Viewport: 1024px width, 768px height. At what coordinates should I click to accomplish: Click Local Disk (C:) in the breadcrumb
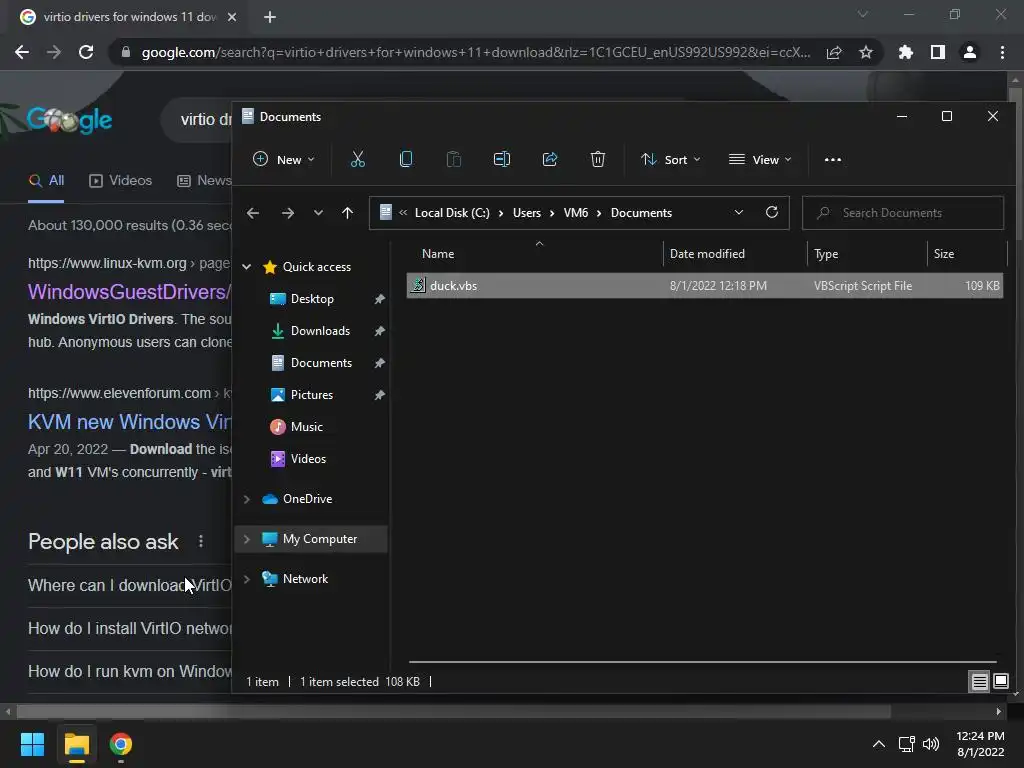pos(452,213)
